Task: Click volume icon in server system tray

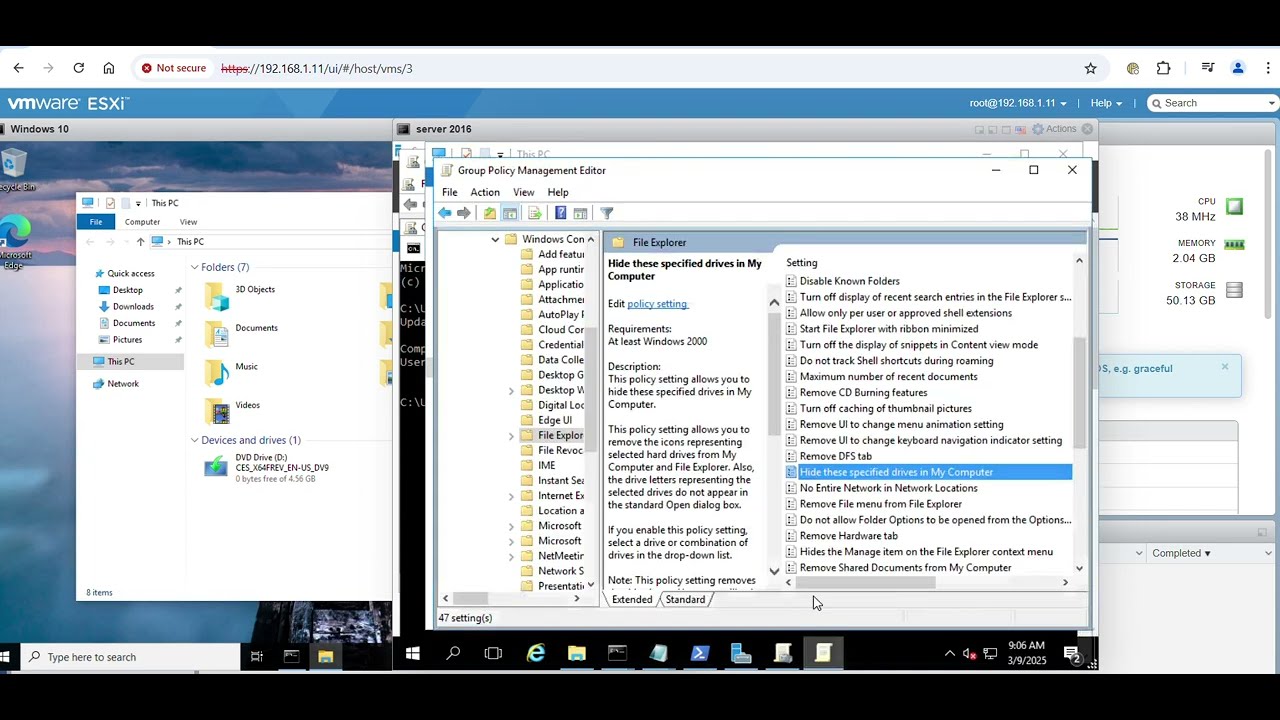Action: pyautogui.click(x=968, y=654)
